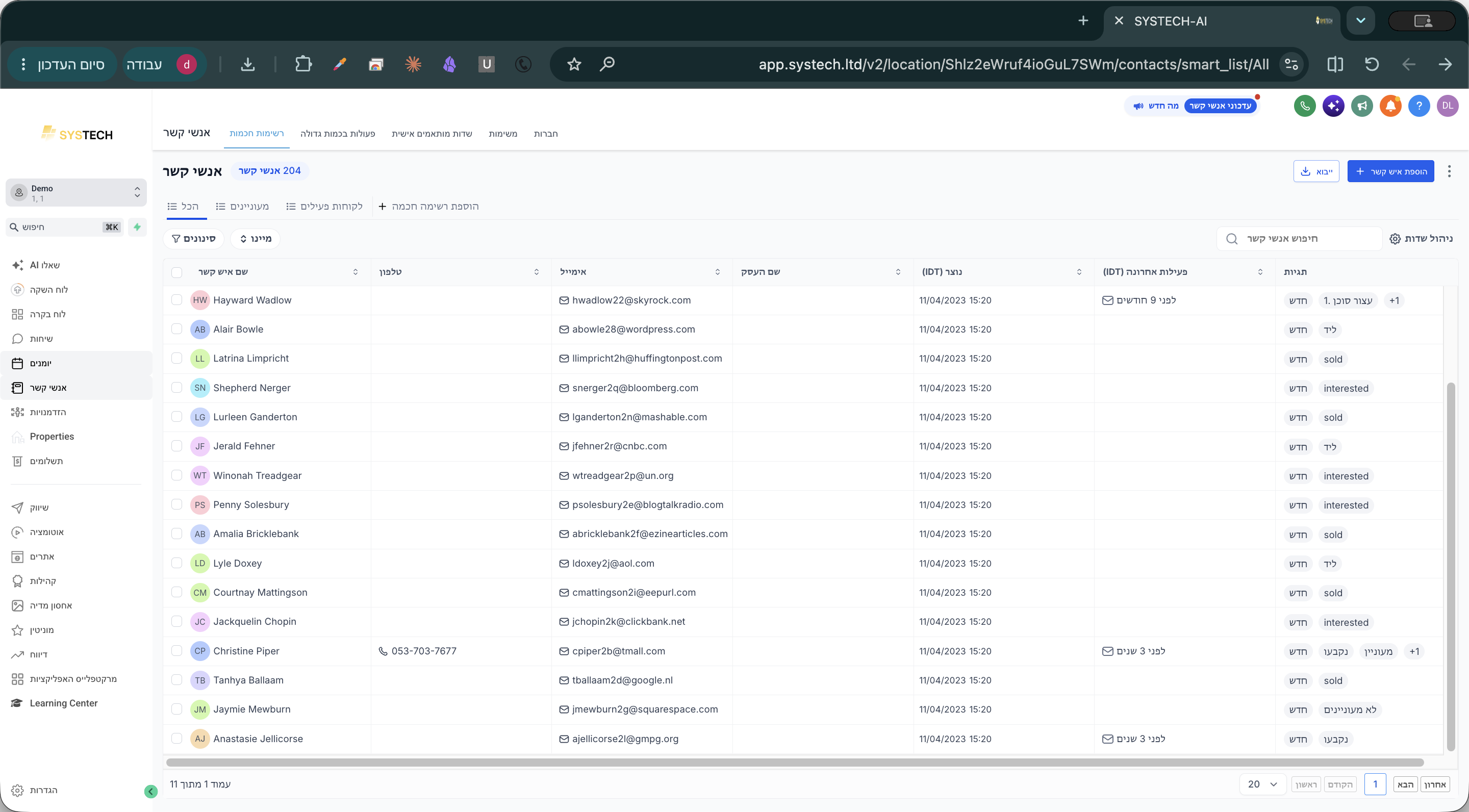1469x812 pixels.
Task: Switch to שדות מותאמים אישית tab
Action: point(432,134)
